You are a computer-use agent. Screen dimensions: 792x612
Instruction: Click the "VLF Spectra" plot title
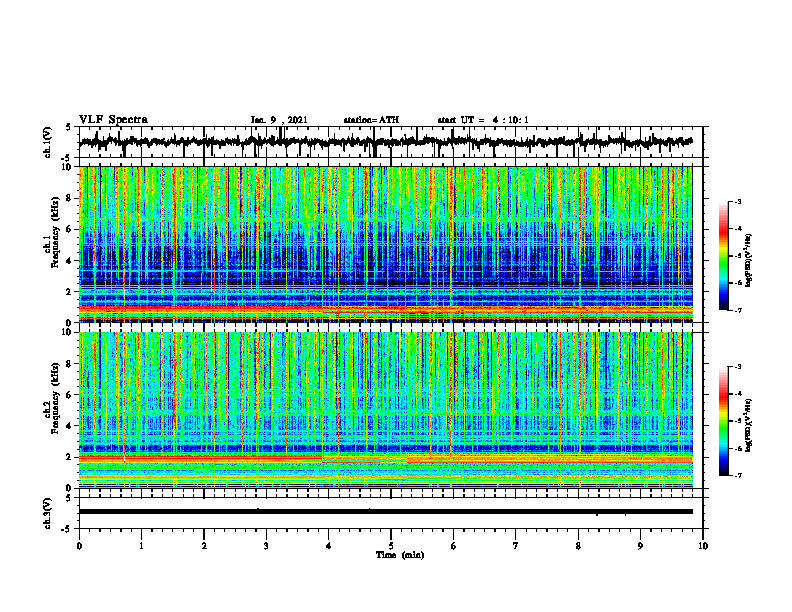pyautogui.click(x=113, y=120)
